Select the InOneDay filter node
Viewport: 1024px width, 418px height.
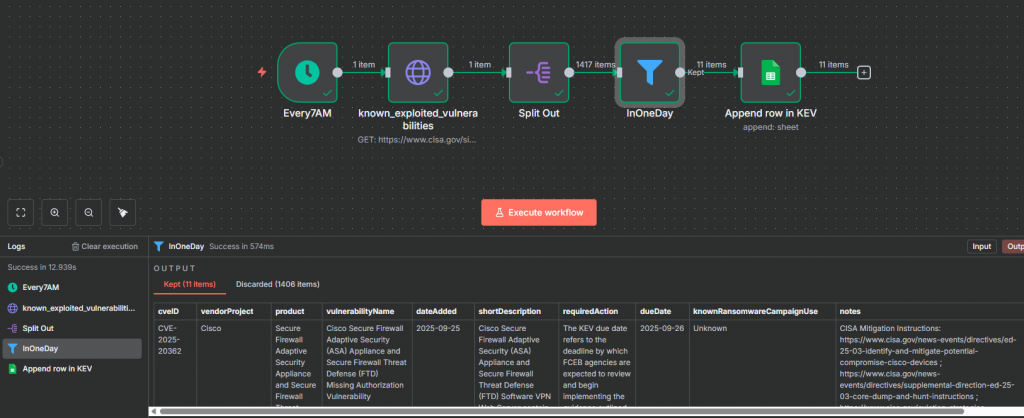pos(650,72)
